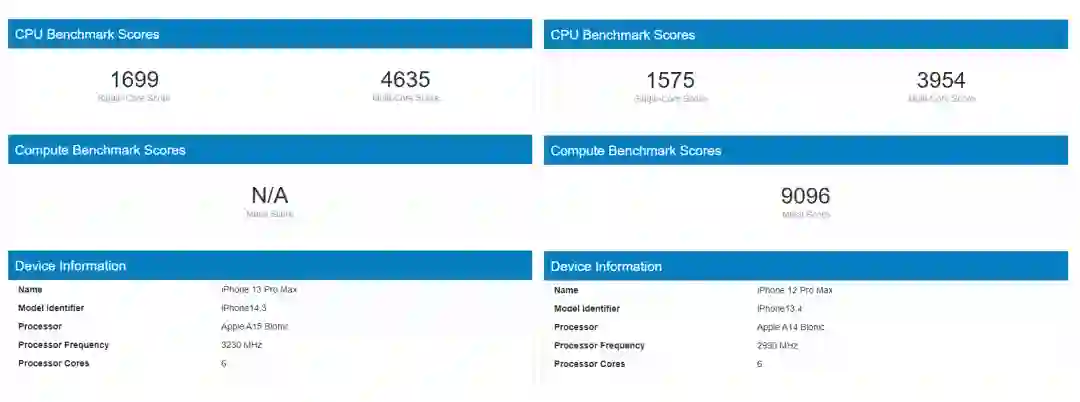Select model identifier iPhone13,4
The height and width of the screenshot is (402, 1080).
point(779,309)
